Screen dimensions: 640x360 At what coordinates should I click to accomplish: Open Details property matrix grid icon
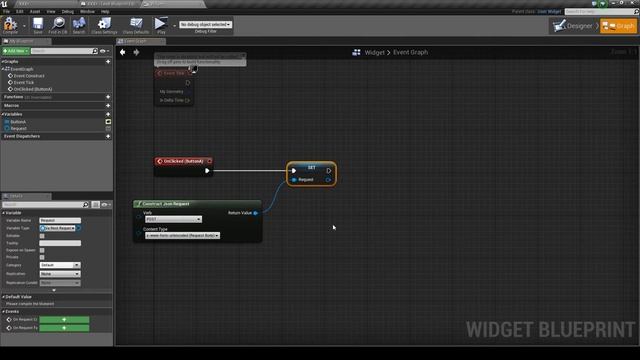coord(96,204)
